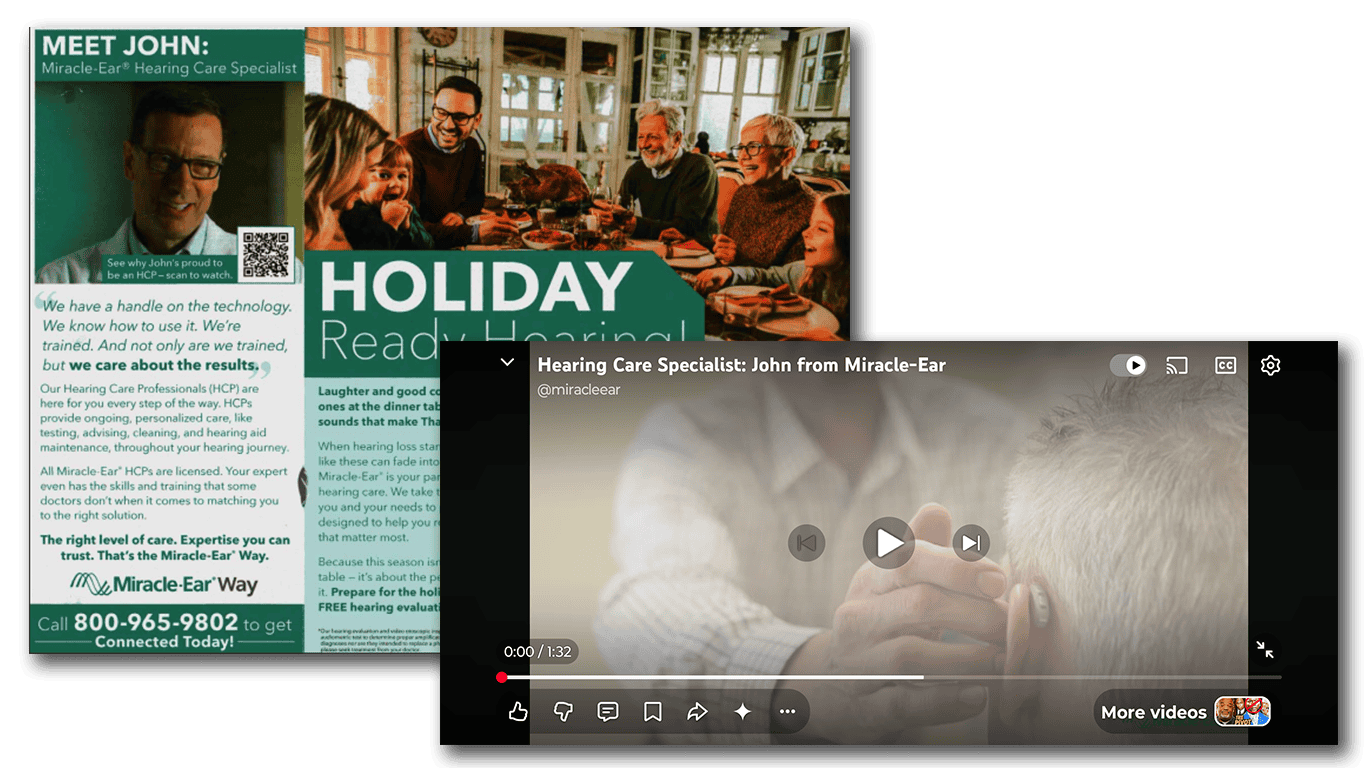The width and height of the screenshot is (1366, 768).
Task: Share the video with the arrow icon
Action: point(697,712)
